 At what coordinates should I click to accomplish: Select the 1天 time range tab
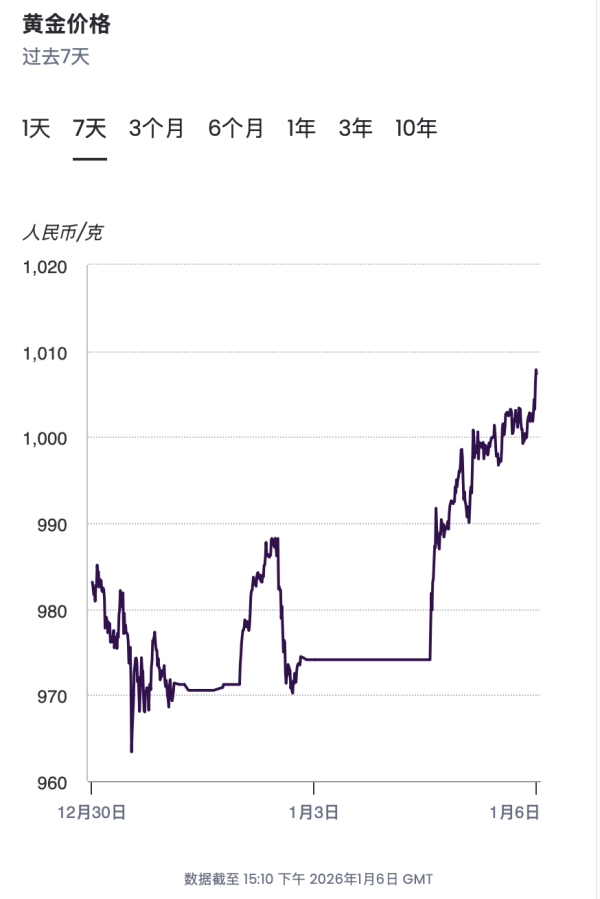click(x=36, y=128)
